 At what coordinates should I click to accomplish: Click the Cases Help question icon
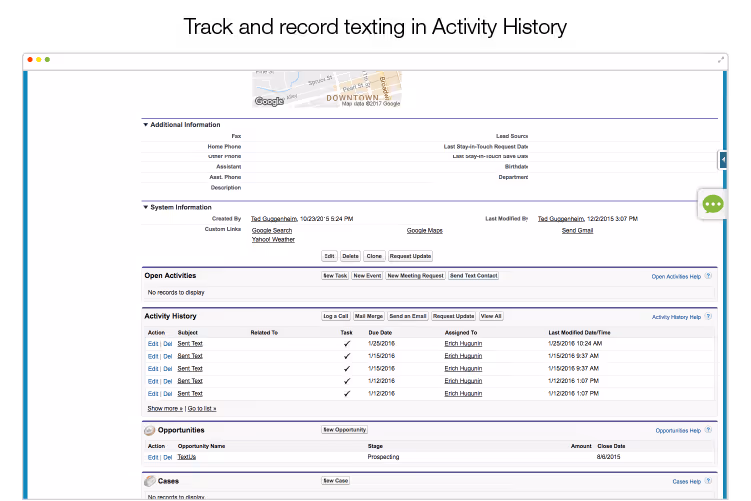[708, 481]
